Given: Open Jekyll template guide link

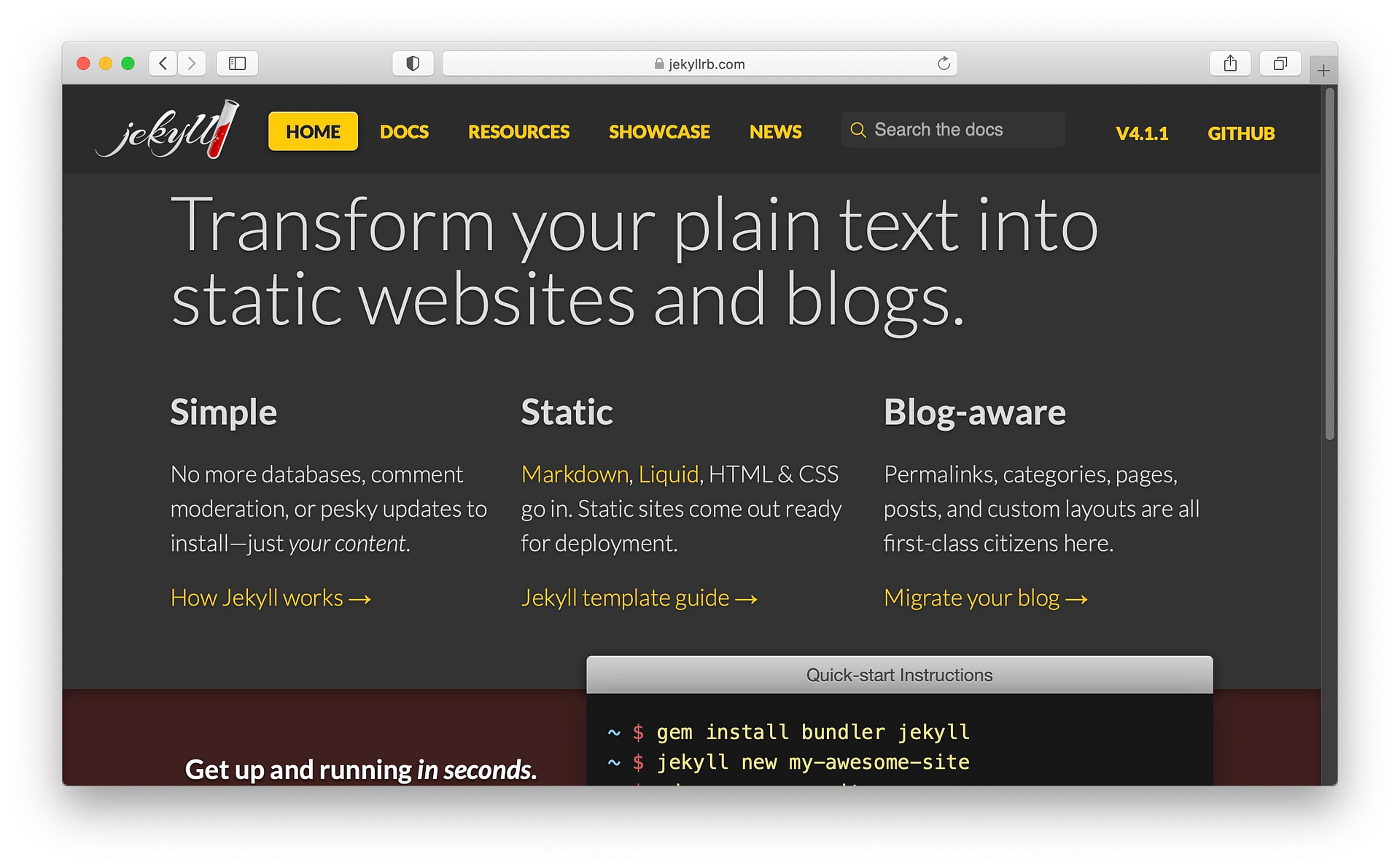Looking at the screenshot, I should pyautogui.click(x=639, y=598).
